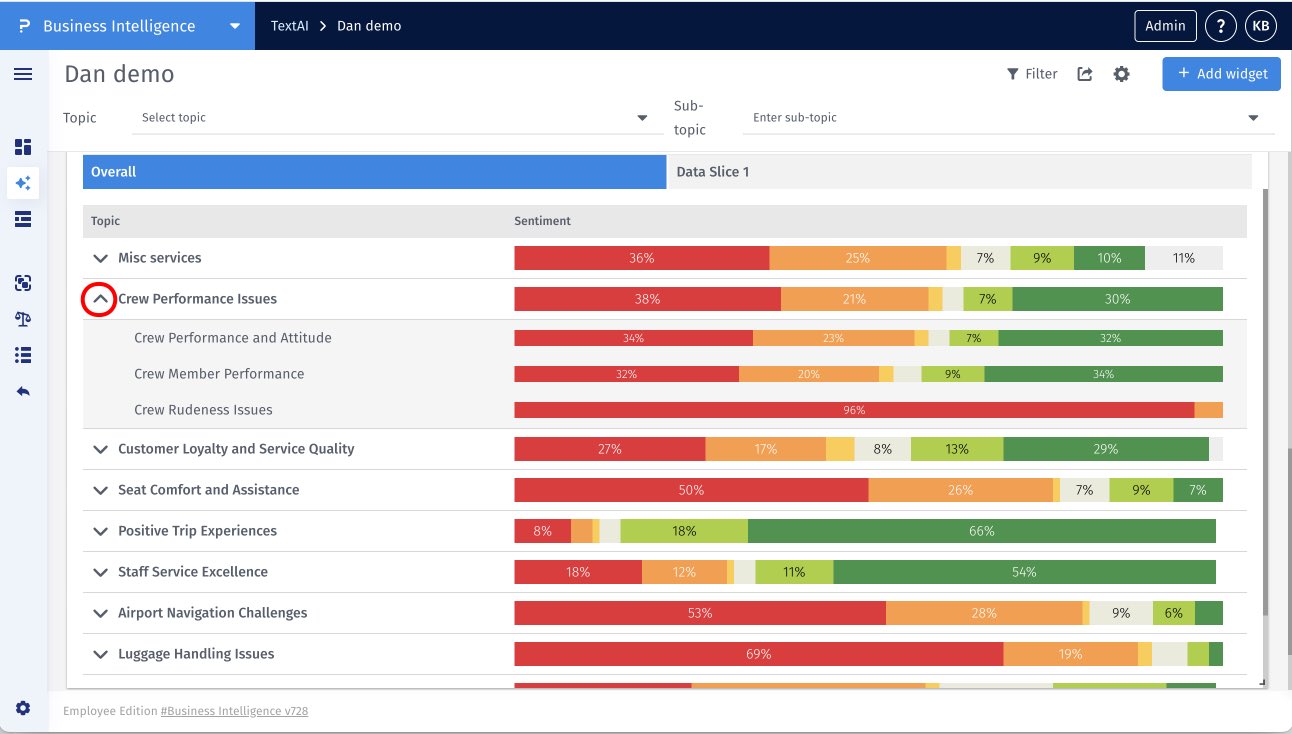Open the Select topic dropdown
The image size is (1292, 734).
pos(395,118)
